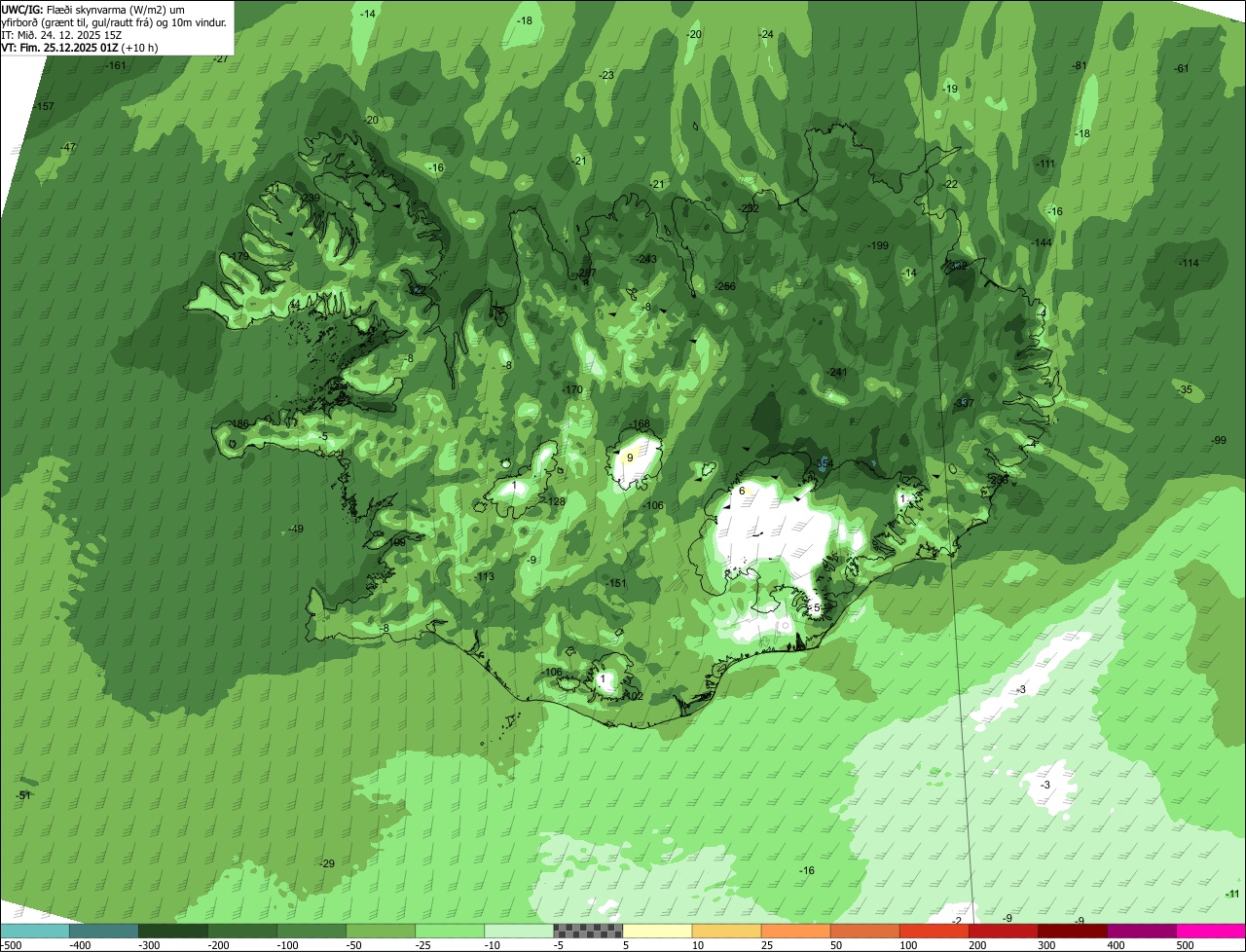Click the light teal -500 to -400 legend swatch
The image size is (1246, 952).
point(34,932)
